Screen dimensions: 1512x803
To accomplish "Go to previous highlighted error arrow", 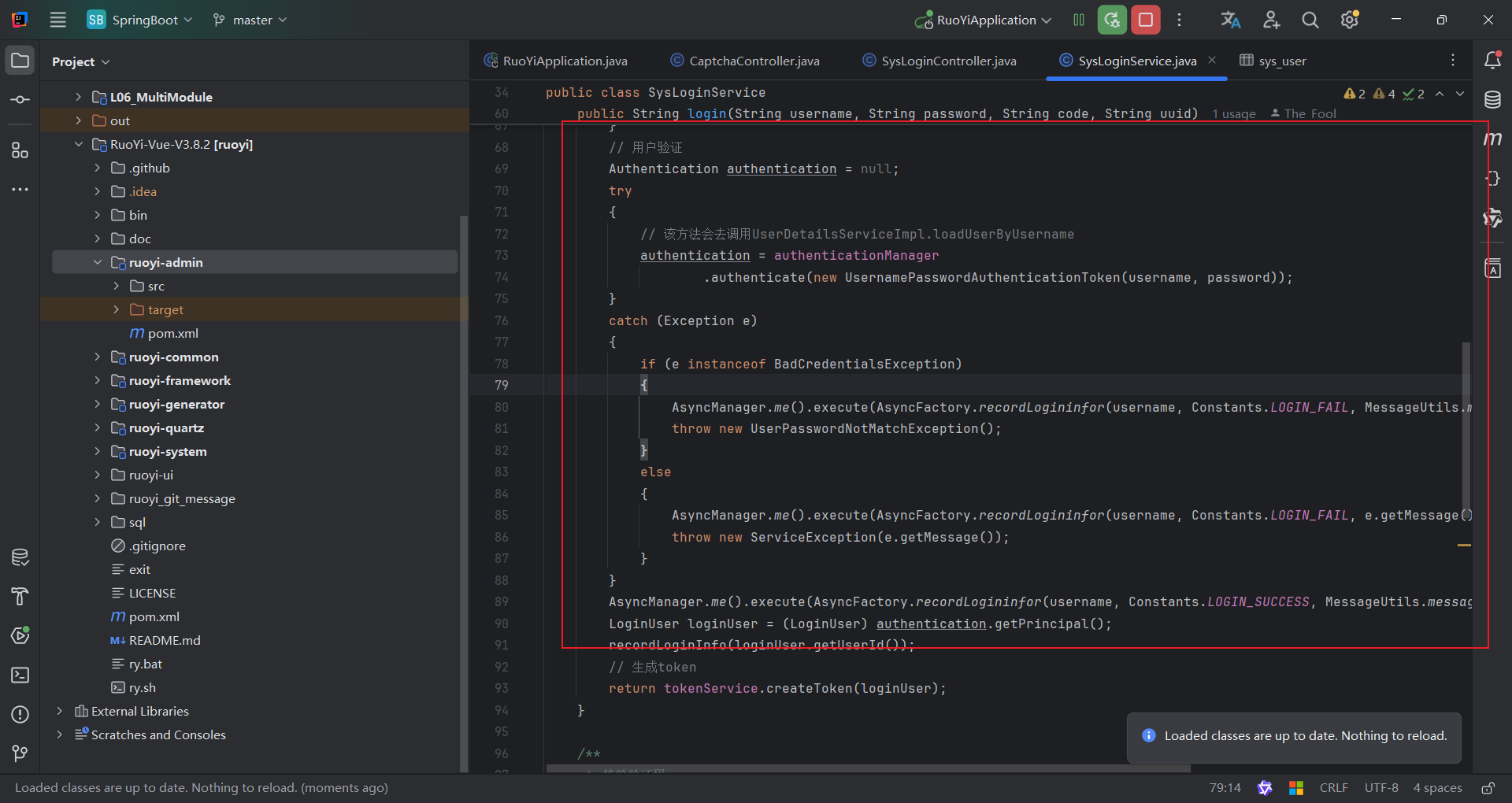I will [1440, 94].
